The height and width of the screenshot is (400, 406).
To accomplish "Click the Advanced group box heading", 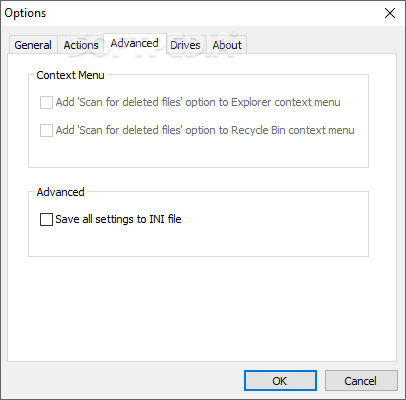I will coord(60,192).
